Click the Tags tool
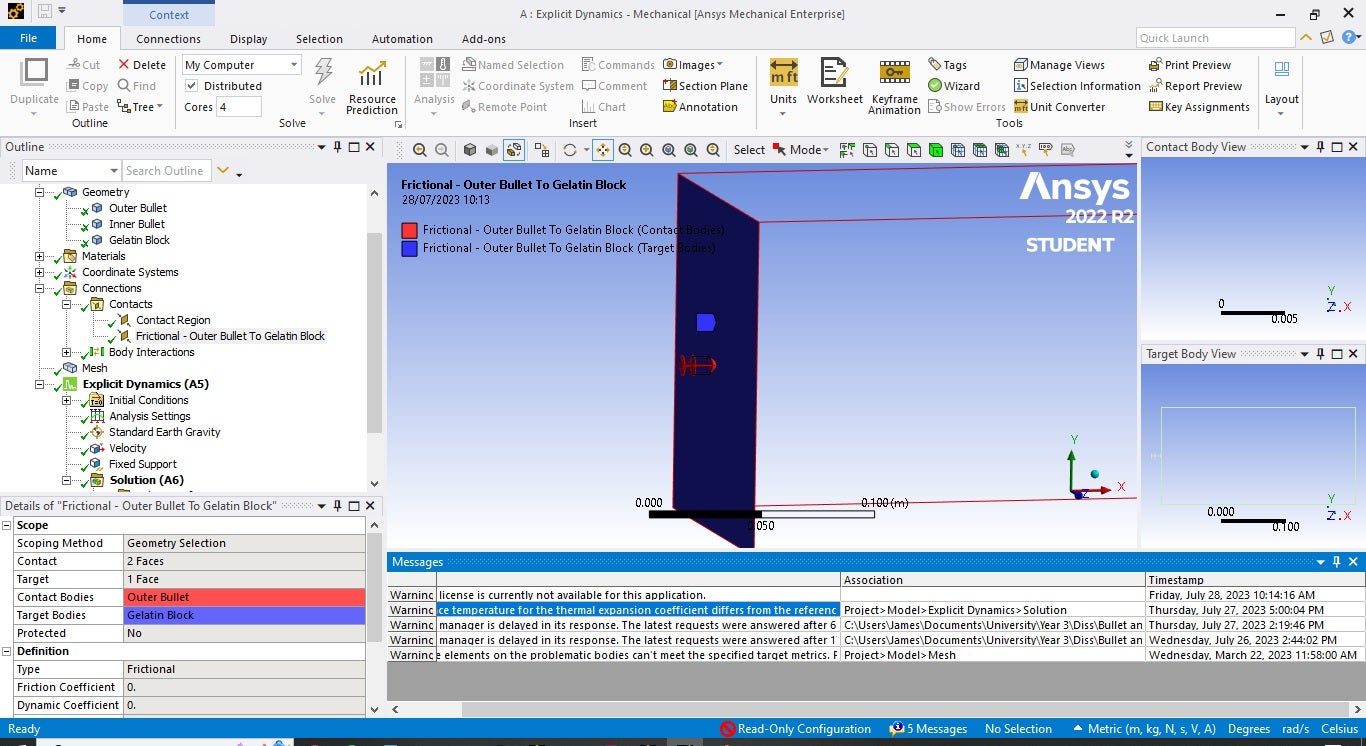Viewport: 1366px width, 746px height. tap(947, 65)
